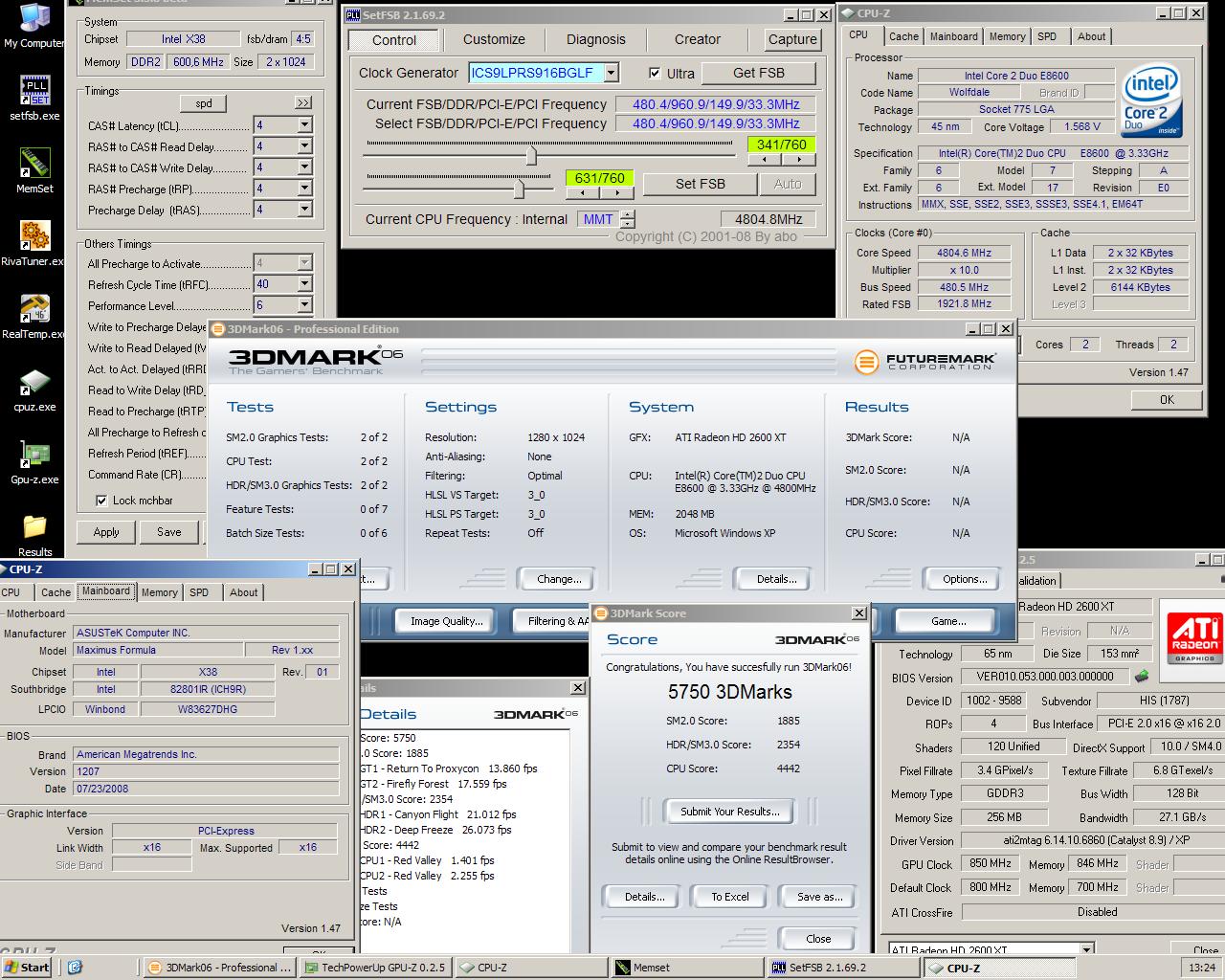Screen dimensions: 1225x980
Task: Switch to SetFSB 2.1.69.2 taskbar item
Action: [841, 968]
